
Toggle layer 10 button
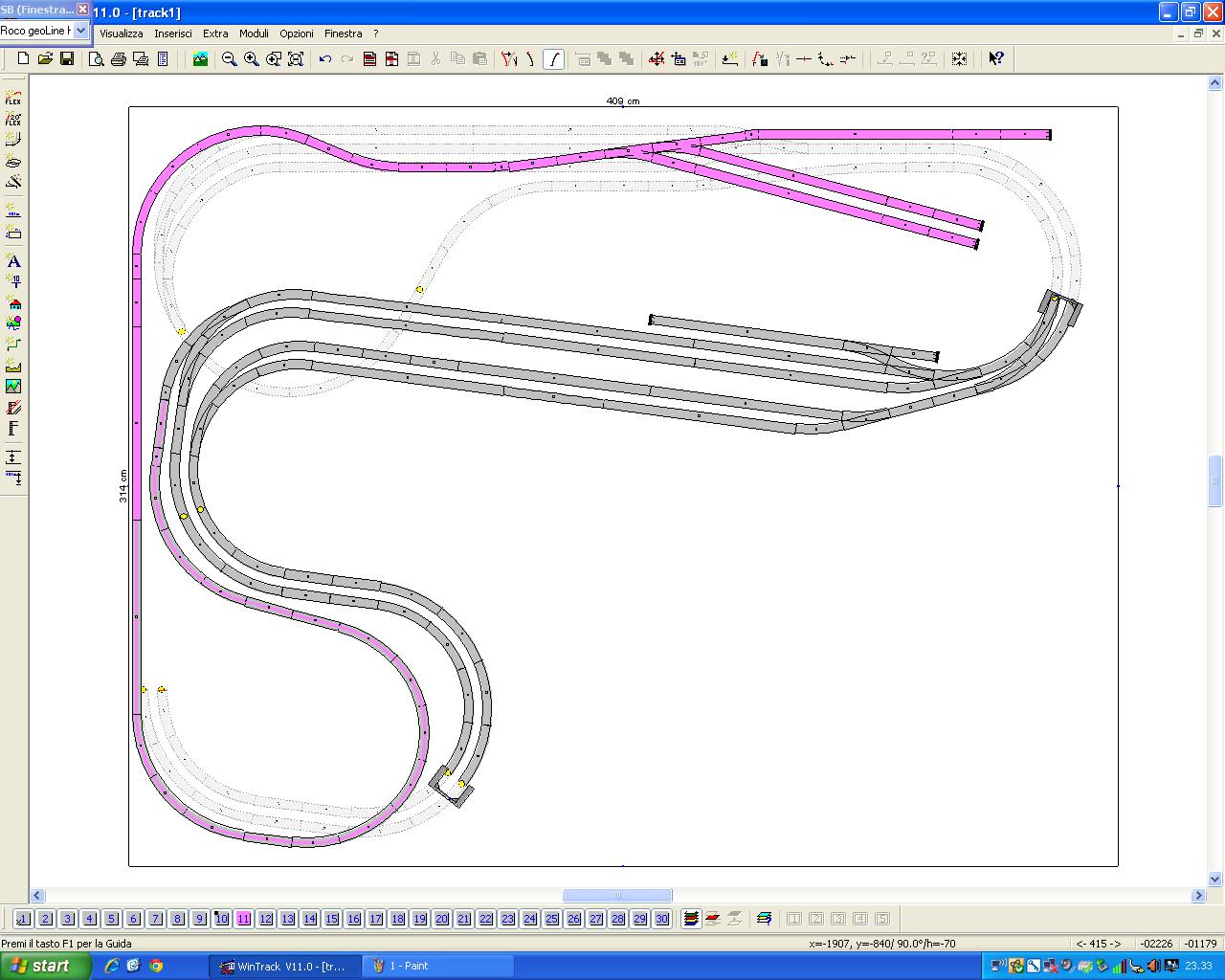tap(221, 919)
